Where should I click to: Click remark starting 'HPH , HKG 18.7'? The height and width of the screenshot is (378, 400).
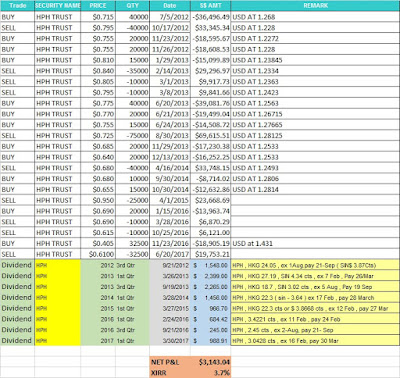[x=315, y=287]
